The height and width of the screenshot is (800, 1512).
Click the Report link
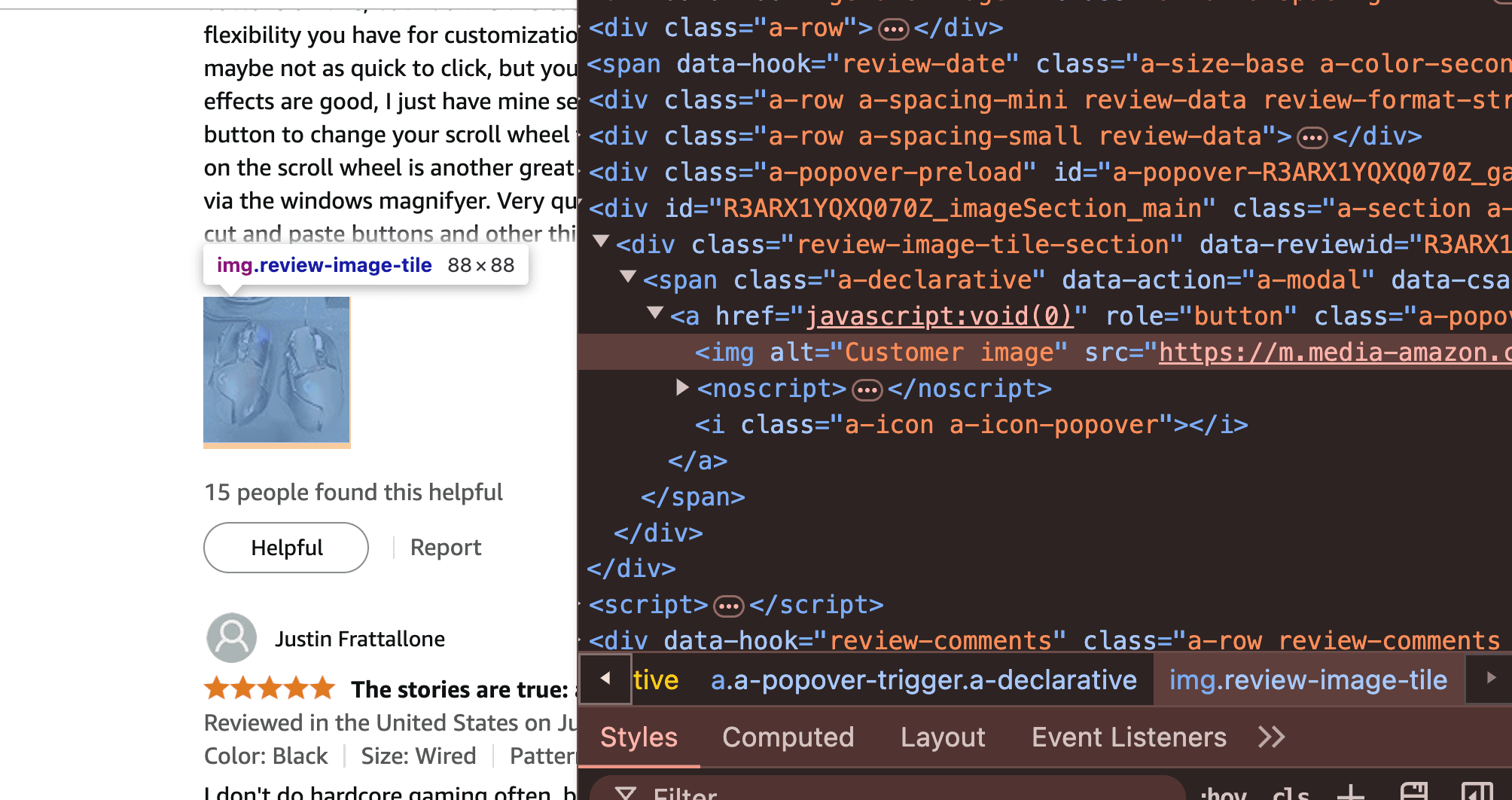coord(446,548)
